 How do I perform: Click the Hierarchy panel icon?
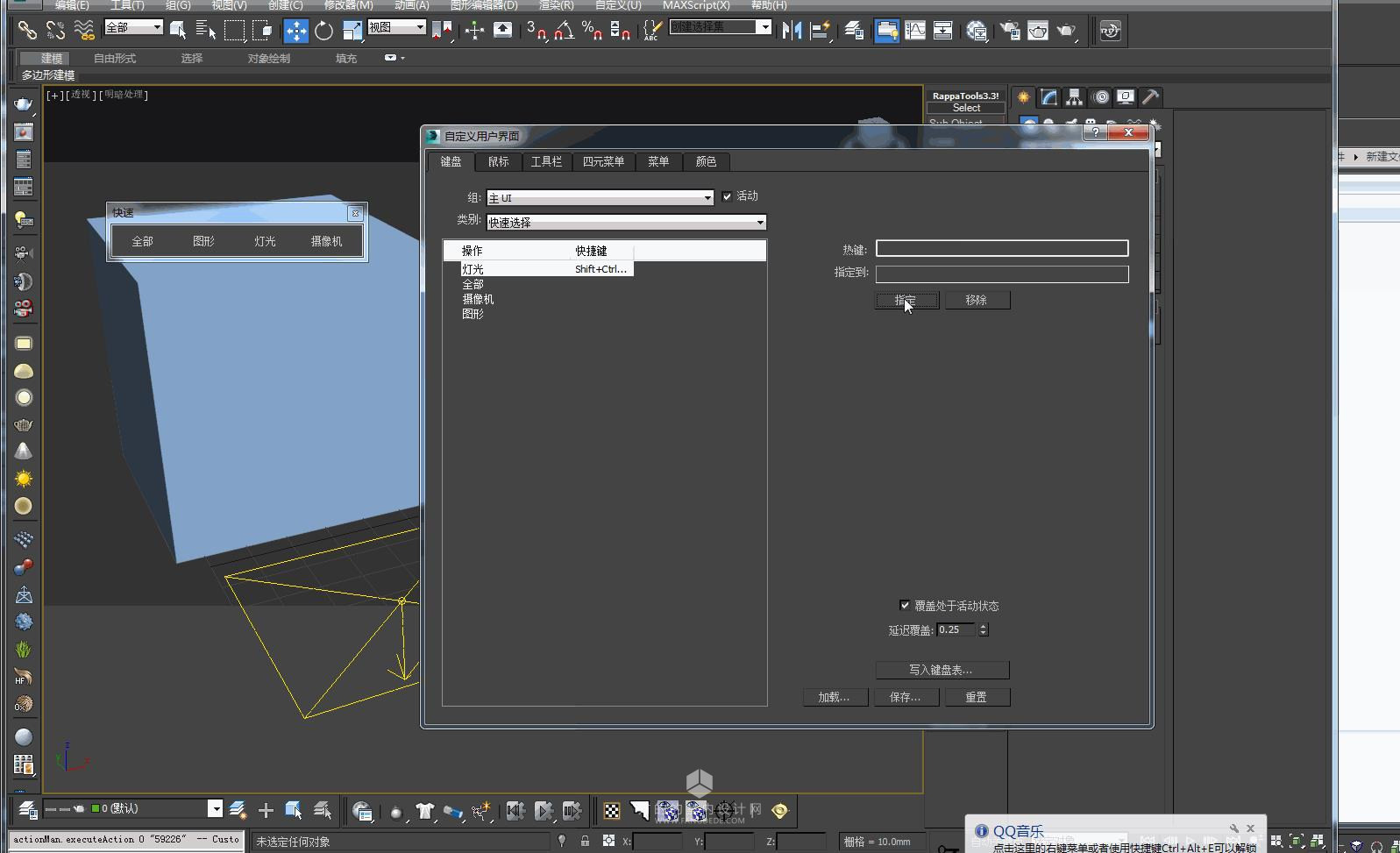[x=1074, y=97]
